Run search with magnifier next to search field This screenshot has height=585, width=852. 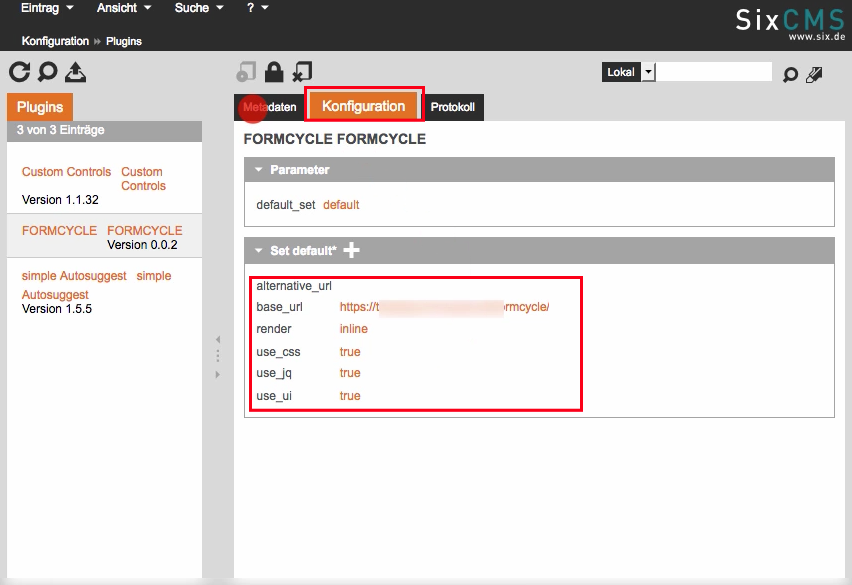(x=790, y=74)
